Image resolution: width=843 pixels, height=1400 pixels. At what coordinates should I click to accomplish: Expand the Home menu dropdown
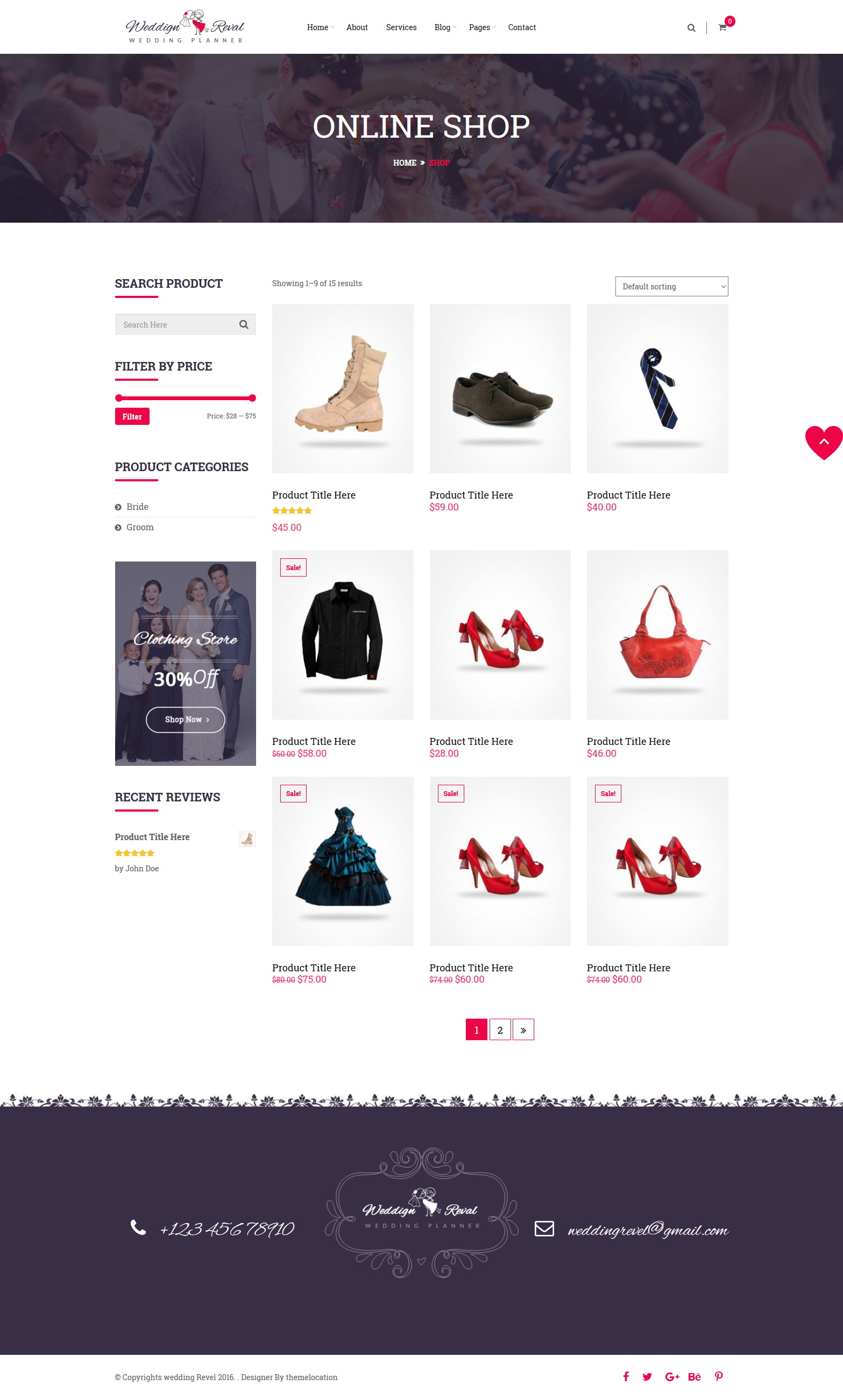(x=320, y=27)
